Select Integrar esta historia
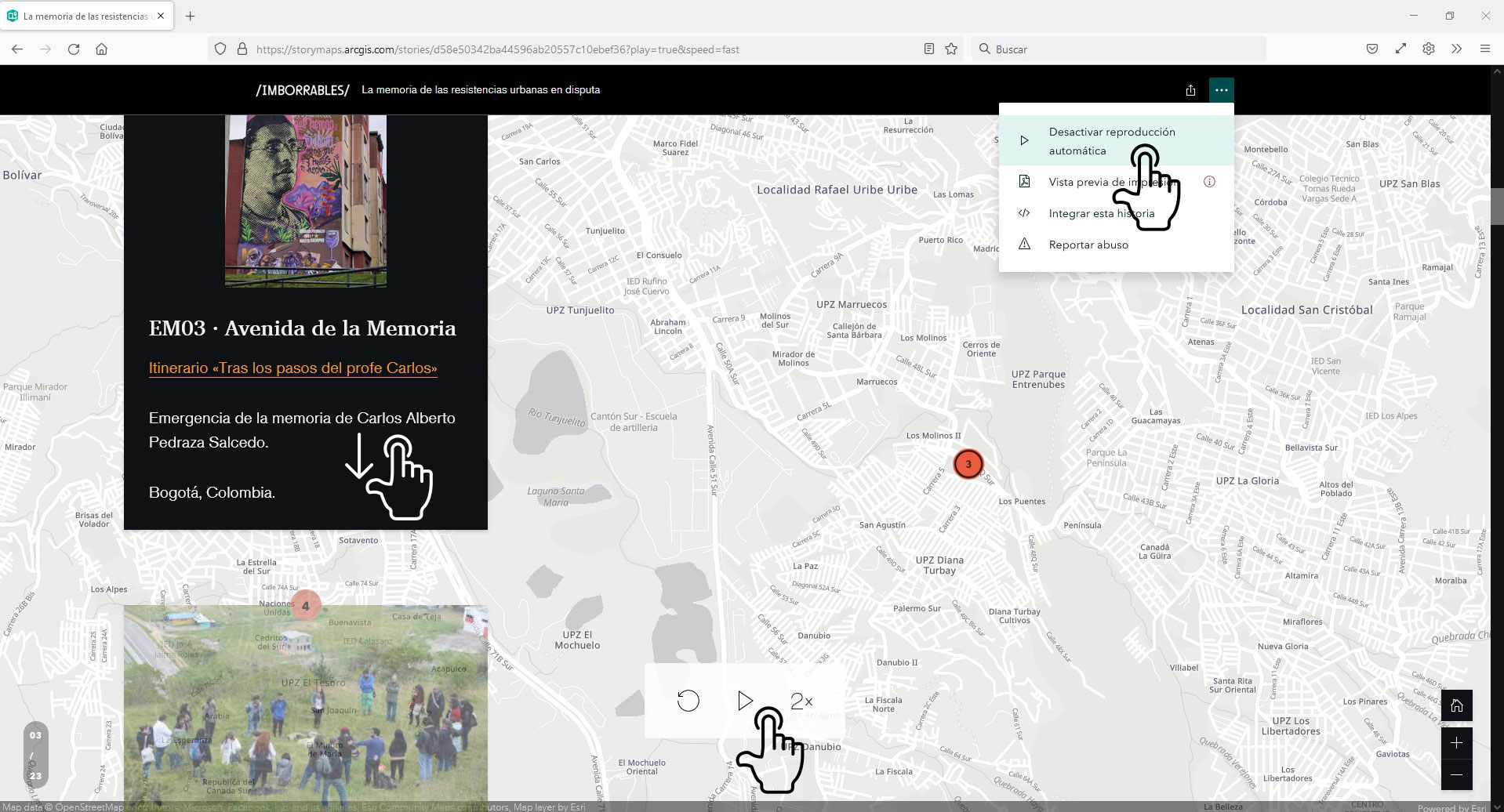Image resolution: width=1504 pixels, height=812 pixels. [1116, 213]
